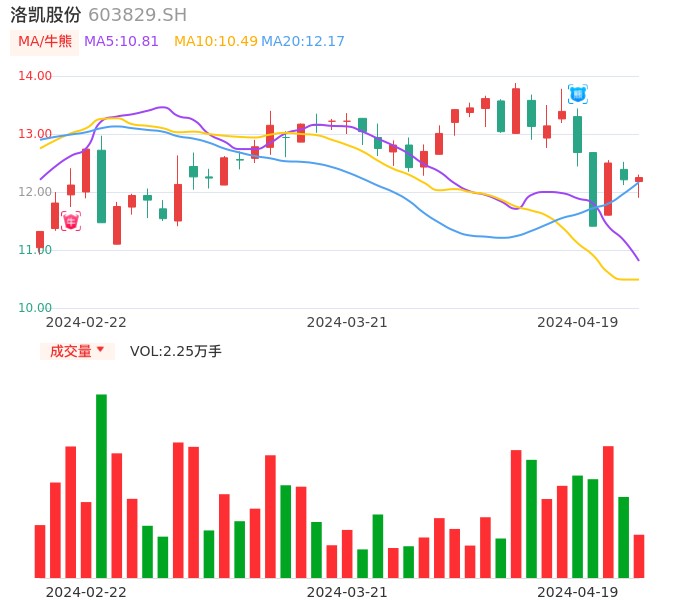
Task: Click the 2024-02-22 date label below the price chart
Action: pos(86,322)
